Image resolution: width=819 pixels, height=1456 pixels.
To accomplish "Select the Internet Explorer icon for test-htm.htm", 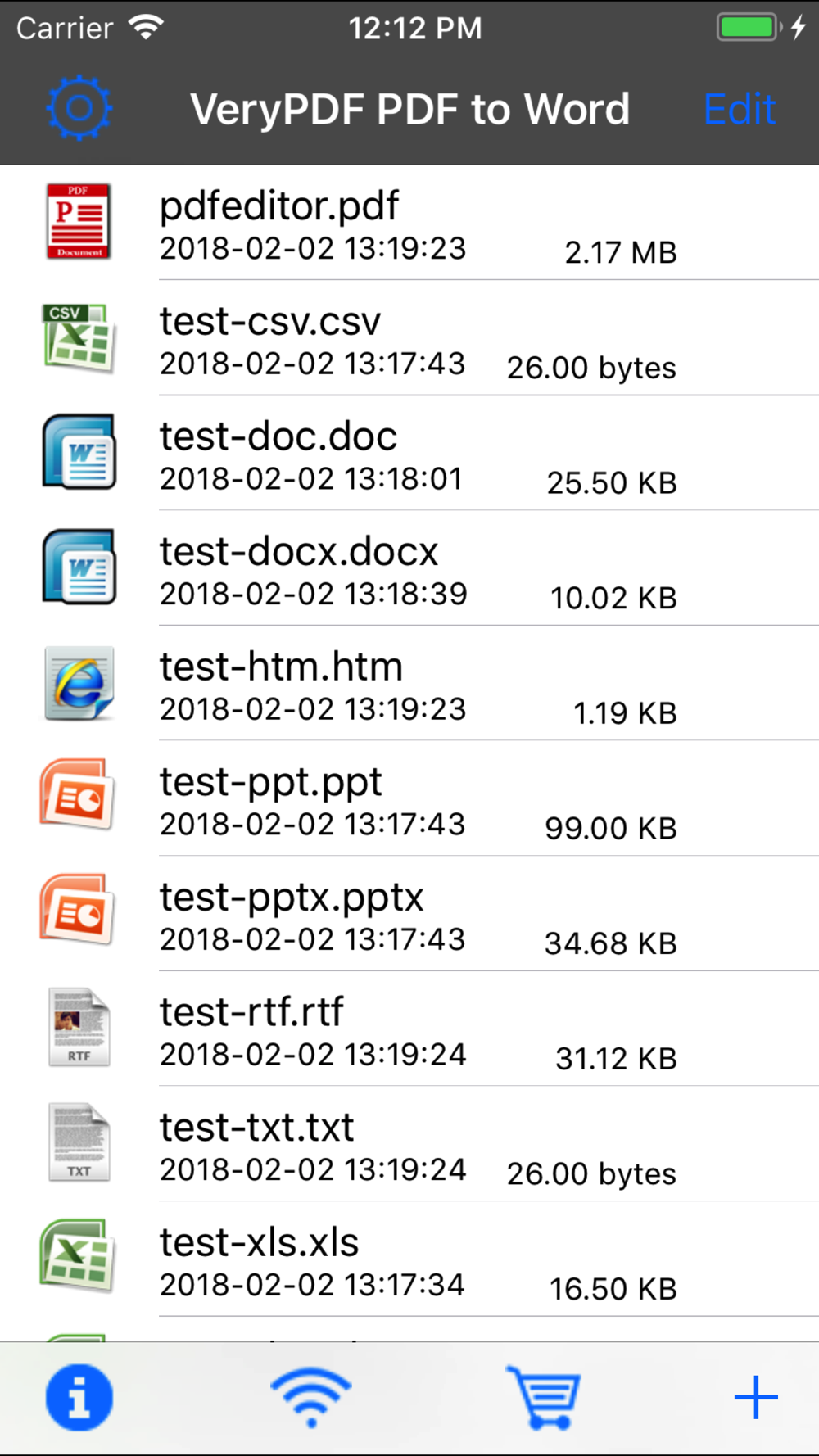I will coord(79,683).
